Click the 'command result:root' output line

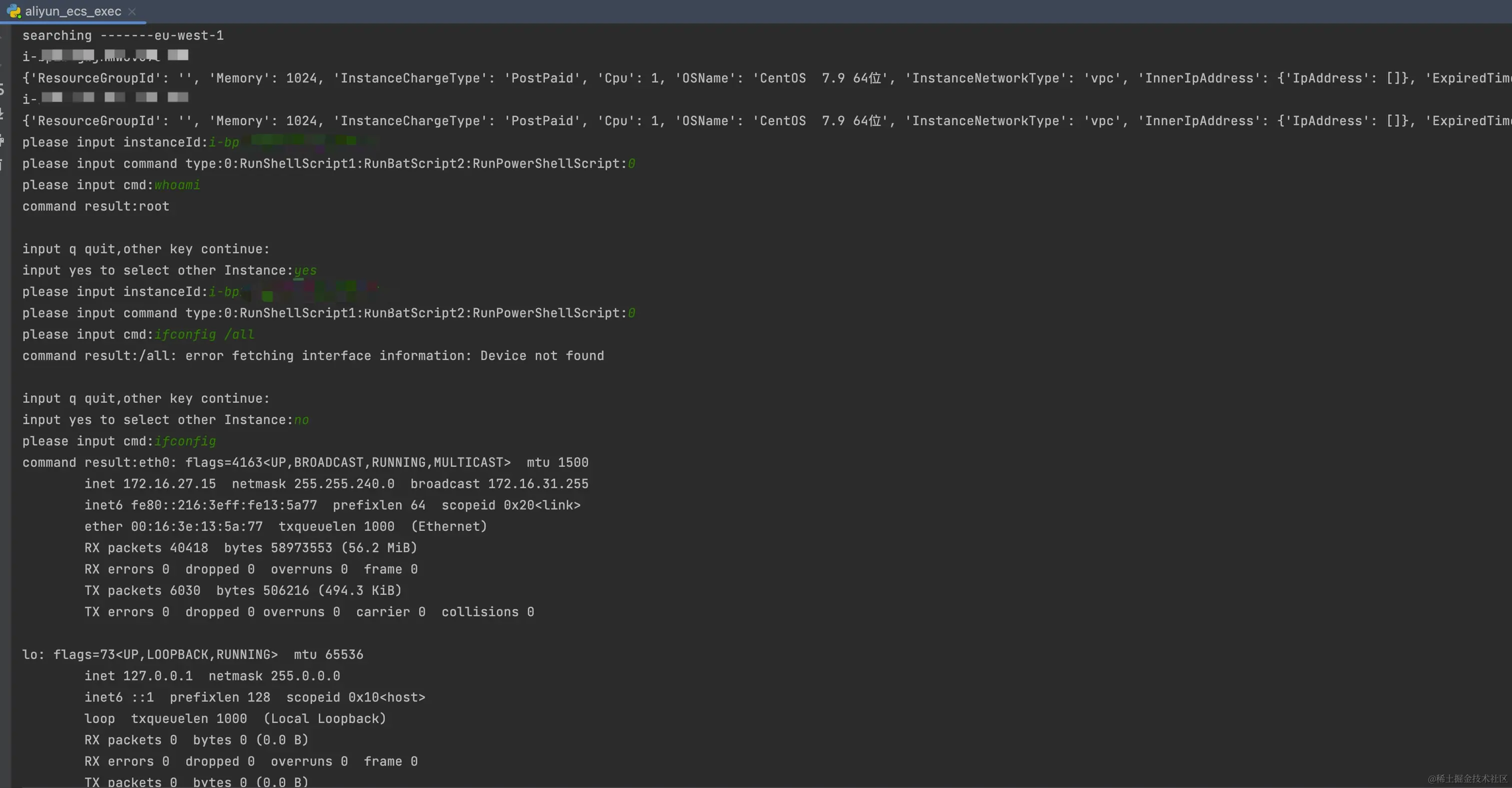pos(95,206)
